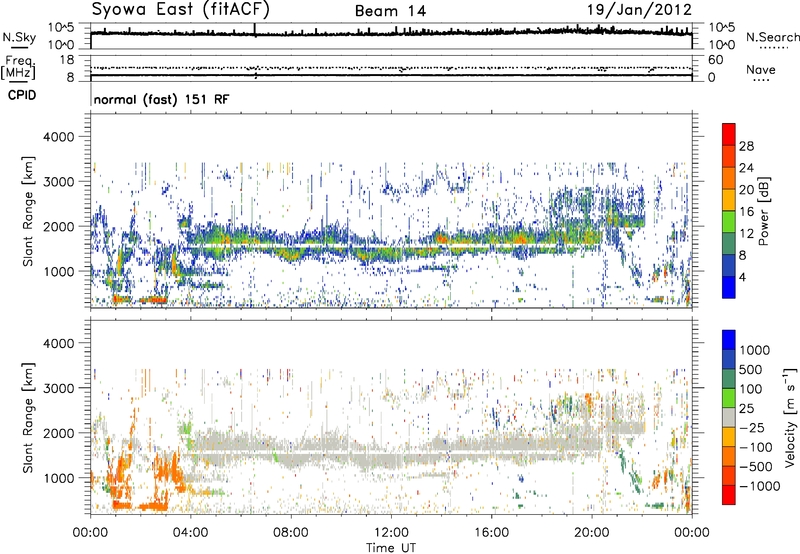Viewport: 800px width, 554px height.
Task: Click the 'Time UT' axis title
Action: (x=391, y=548)
